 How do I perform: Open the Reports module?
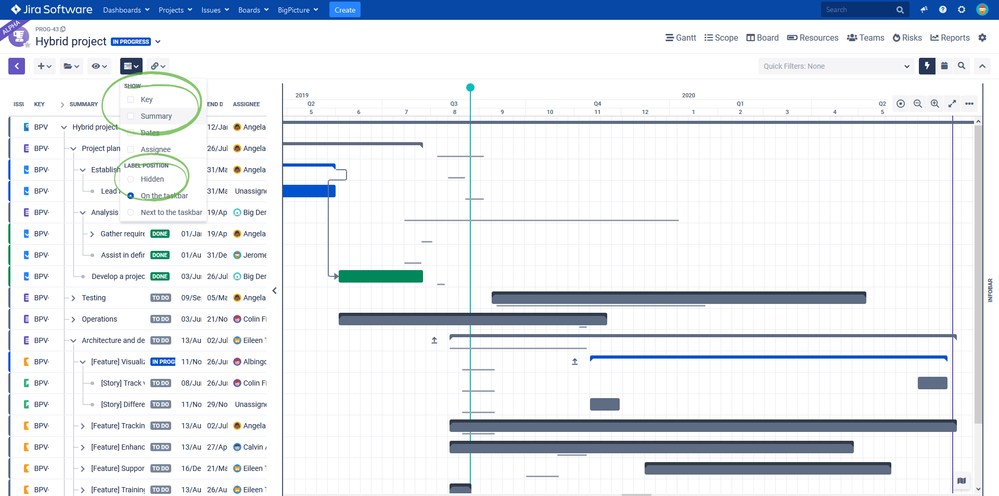(950, 38)
